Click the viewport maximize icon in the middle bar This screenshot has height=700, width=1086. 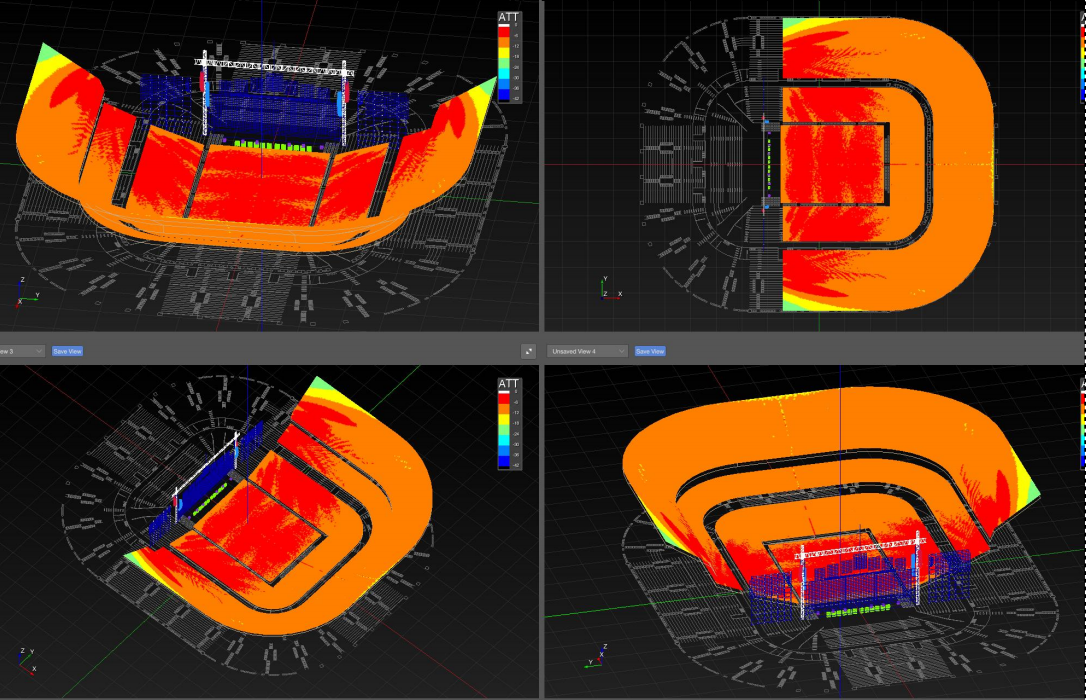(x=528, y=351)
